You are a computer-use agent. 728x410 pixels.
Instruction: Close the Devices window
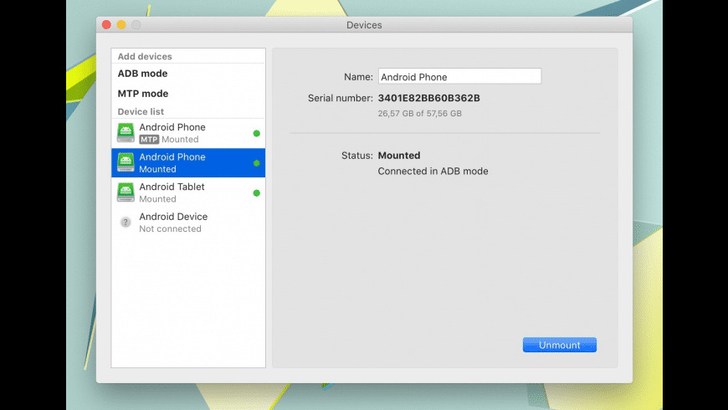click(x=106, y=25)
